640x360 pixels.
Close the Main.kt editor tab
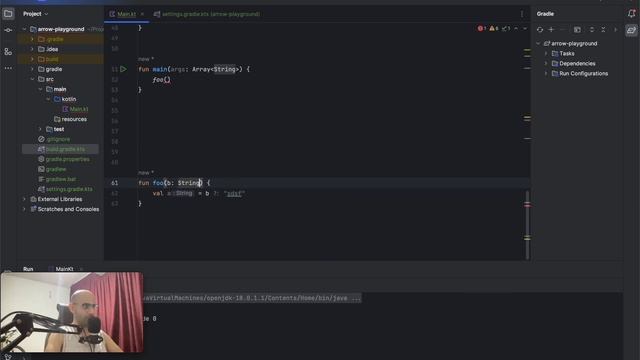click(x=142, y=14)
